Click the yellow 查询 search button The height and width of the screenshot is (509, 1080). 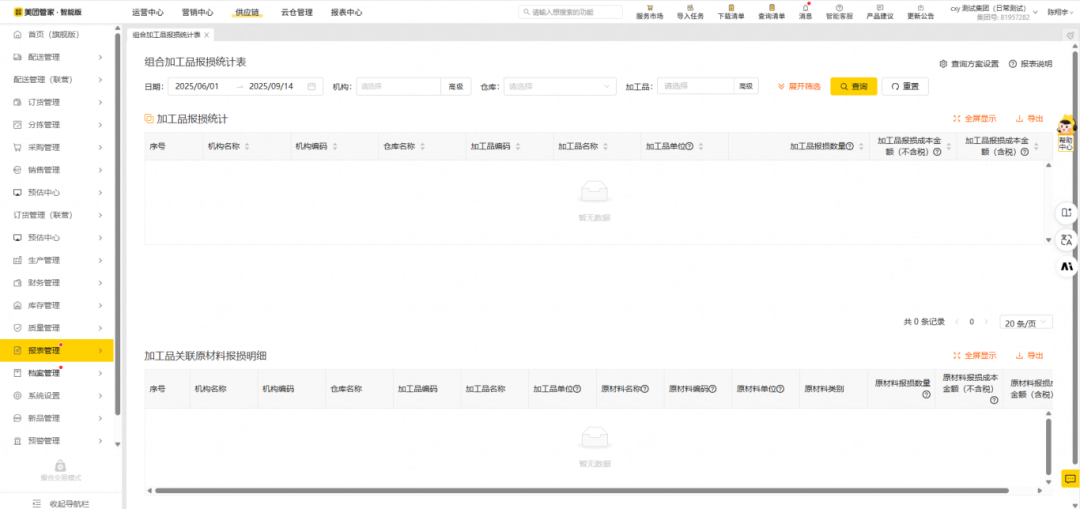[x=853, y=87]
